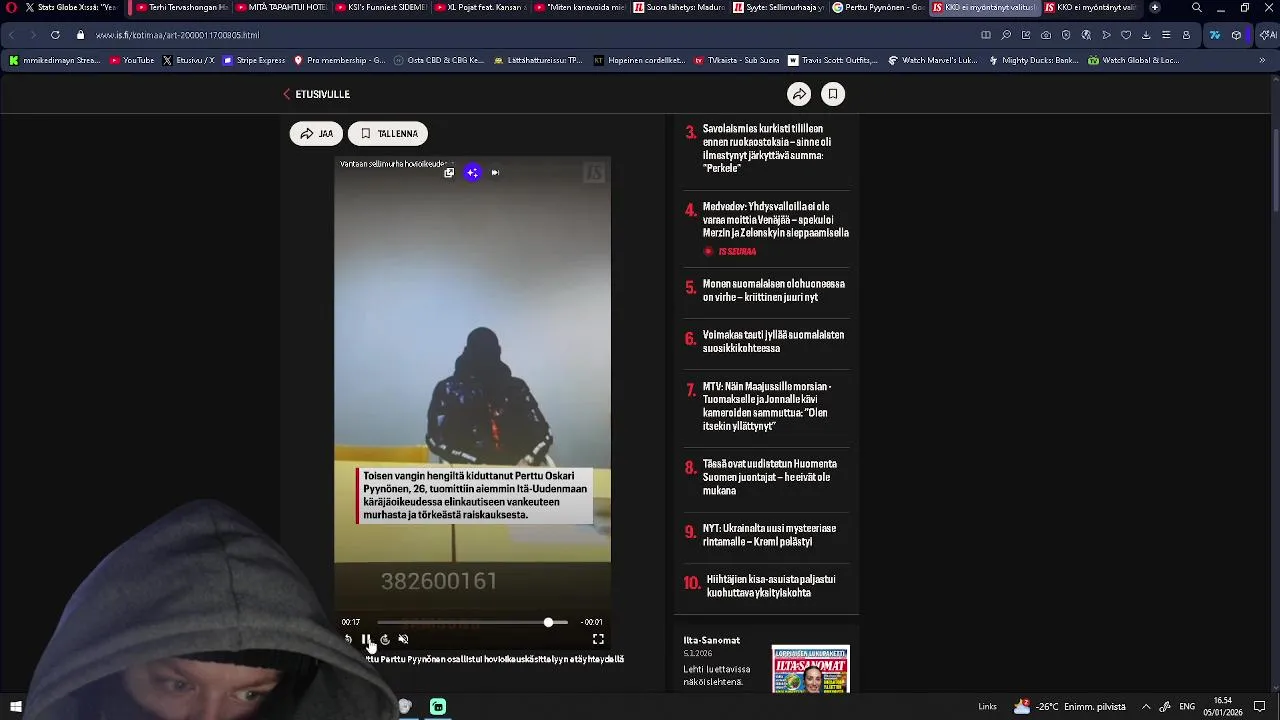Open the weather widget showing -26°C
The width and height of the screenshot is (1280, 720).
pyautogui.click(x=1070, y=707)
